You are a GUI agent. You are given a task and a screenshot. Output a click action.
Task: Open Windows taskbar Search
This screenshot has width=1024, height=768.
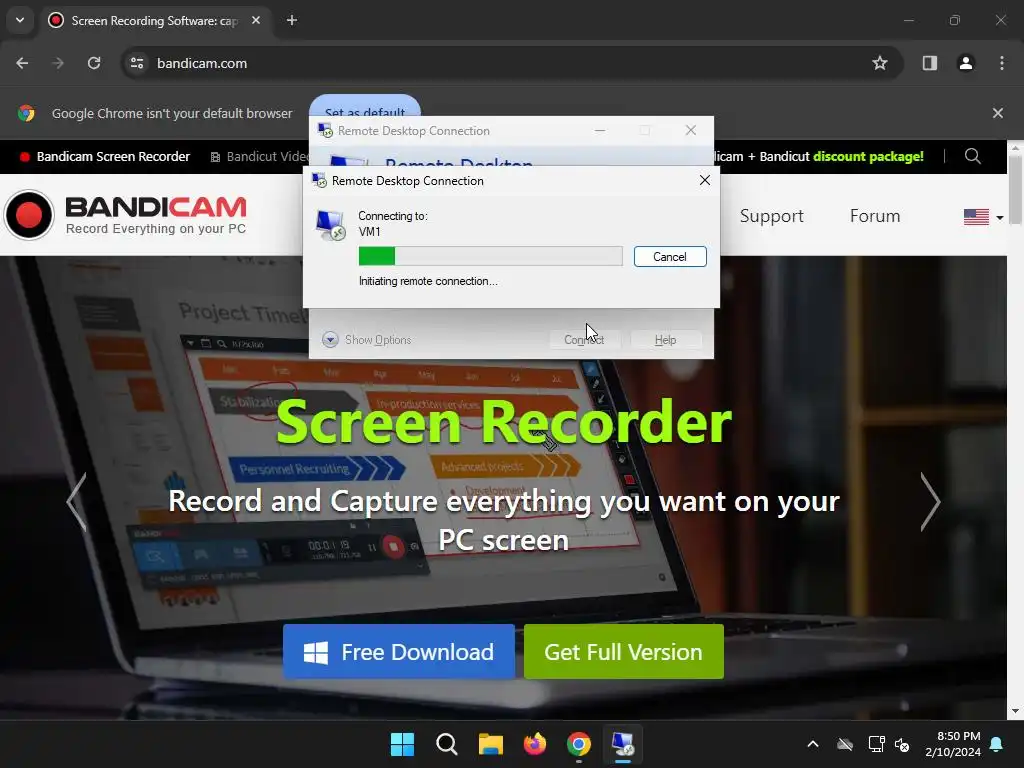click(x=447, y=744)
